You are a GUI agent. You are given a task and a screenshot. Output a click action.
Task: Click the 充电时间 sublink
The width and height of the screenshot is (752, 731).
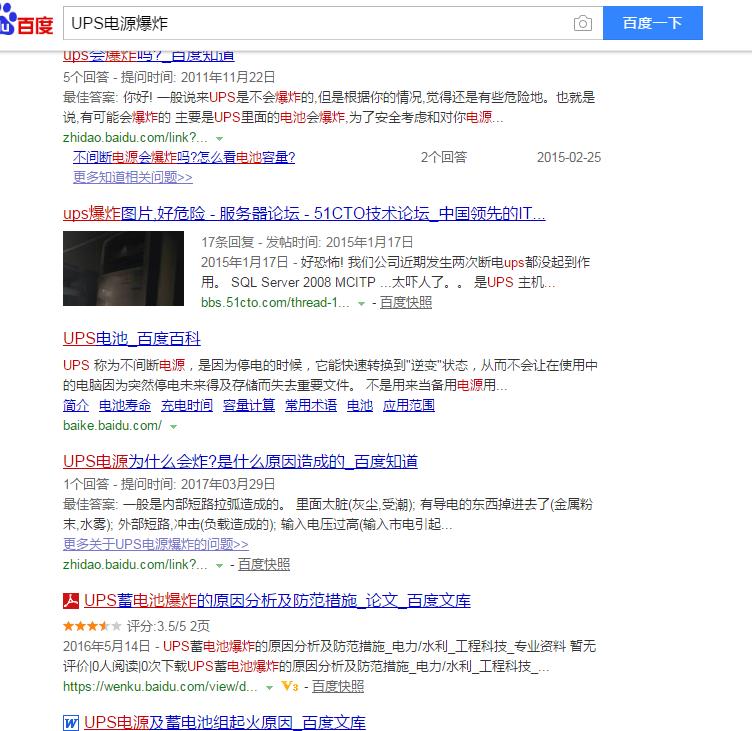pyautogui.click(x=187, y=405)
